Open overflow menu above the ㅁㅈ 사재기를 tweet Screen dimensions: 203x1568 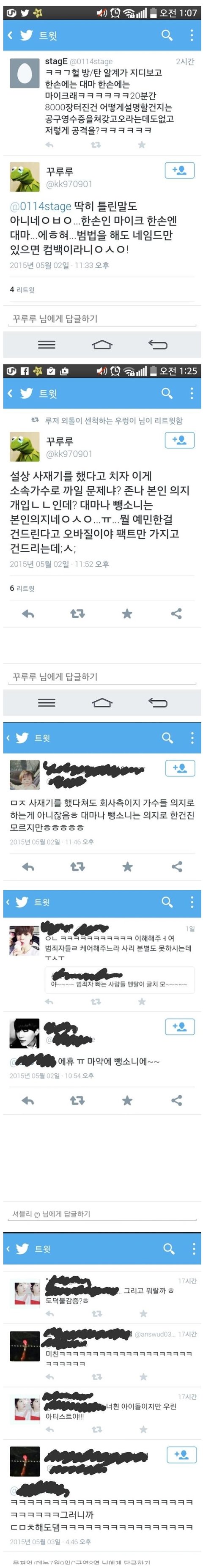tap(192, 738)
